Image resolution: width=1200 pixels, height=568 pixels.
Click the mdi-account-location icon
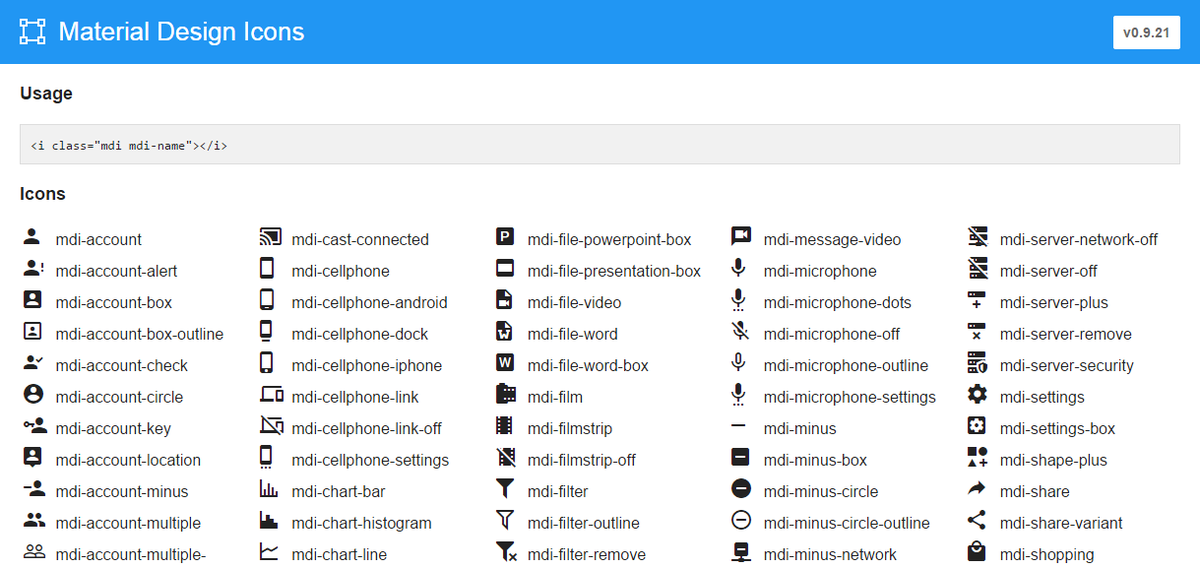32,458
